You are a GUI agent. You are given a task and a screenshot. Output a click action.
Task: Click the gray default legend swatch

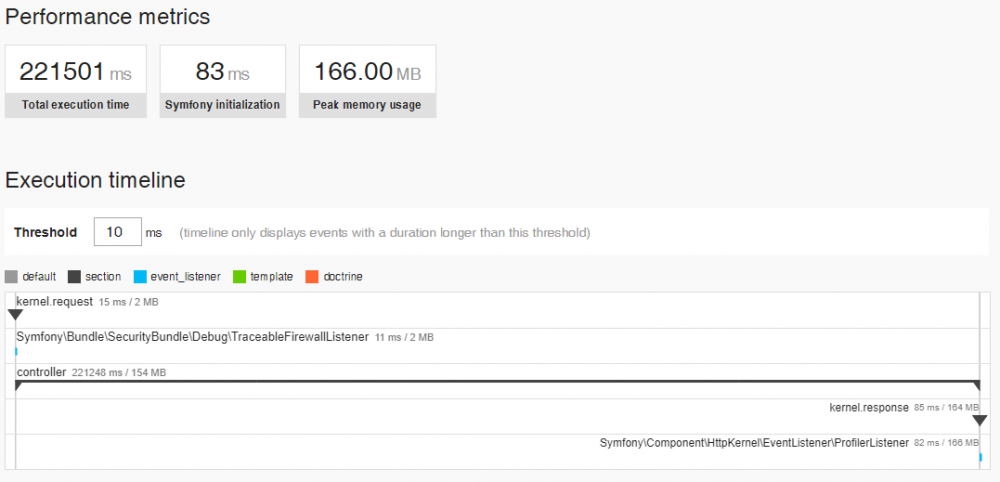(11, 276)
